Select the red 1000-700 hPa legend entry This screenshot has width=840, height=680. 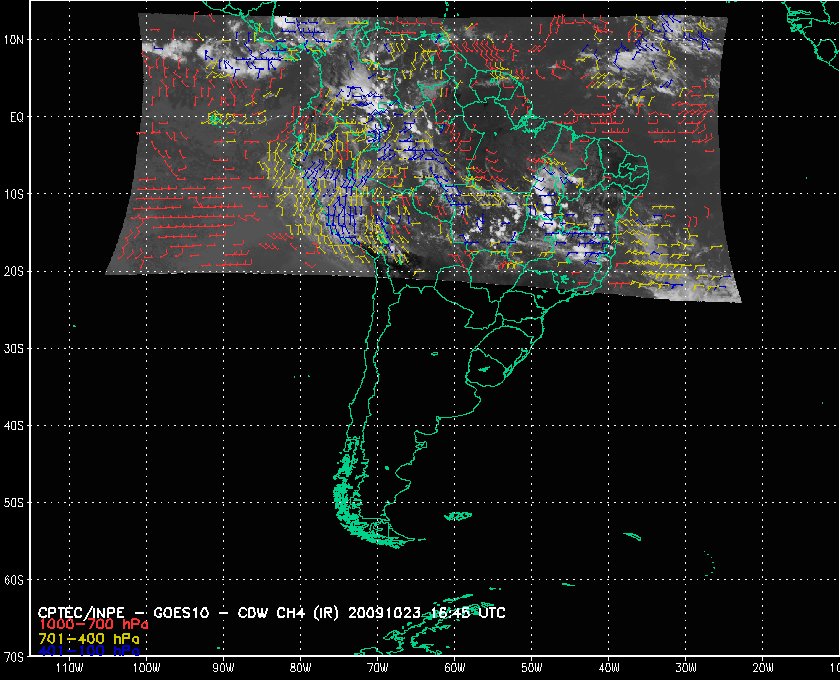click(x=93, y=625)
